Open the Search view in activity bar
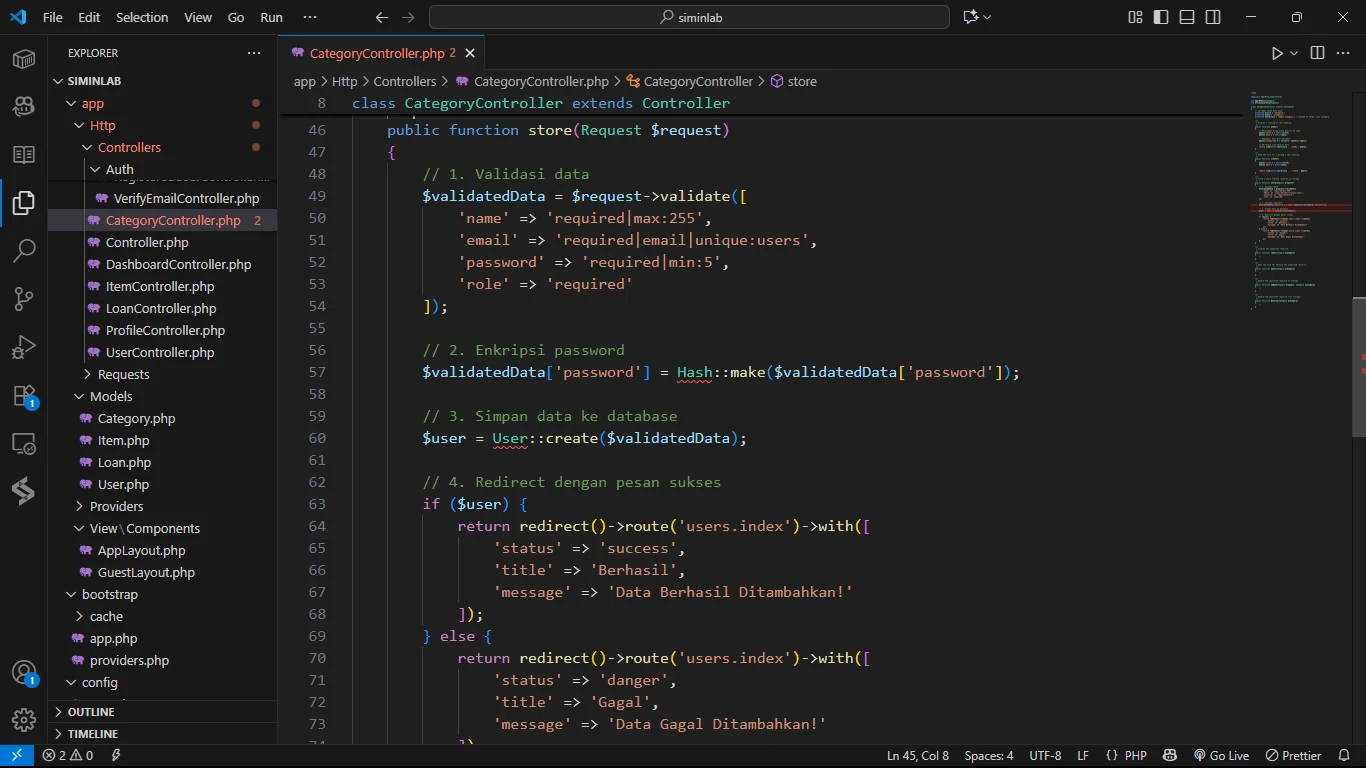The width and height of the screenshot is (1366, 768). click(x=24, y=251)
